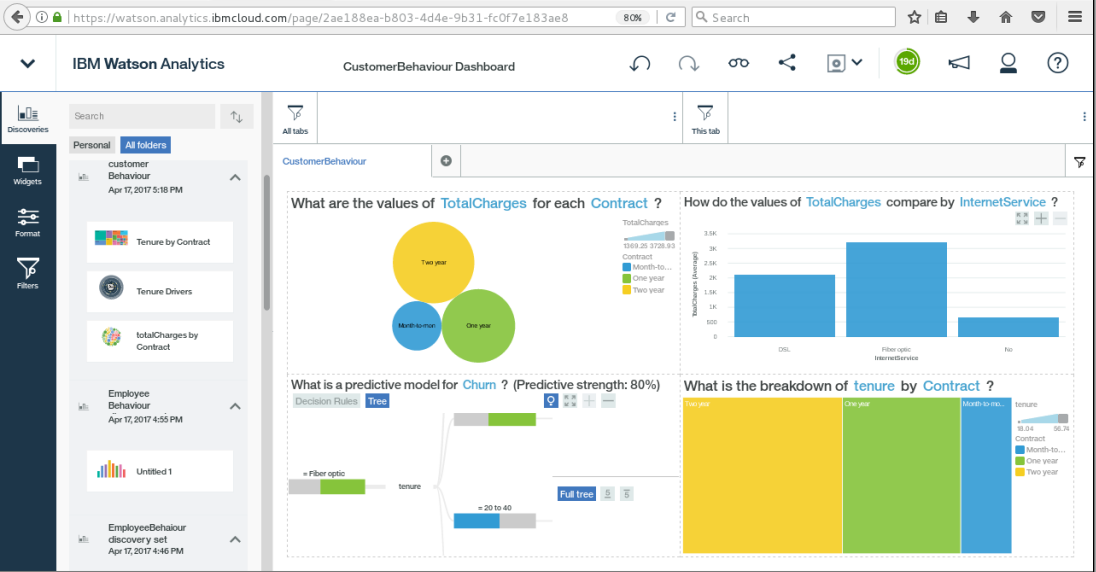Viewport: 1096px width, 572px height.
Task: Maximize the InternetService bar chart
Action: coord(1022,219)
